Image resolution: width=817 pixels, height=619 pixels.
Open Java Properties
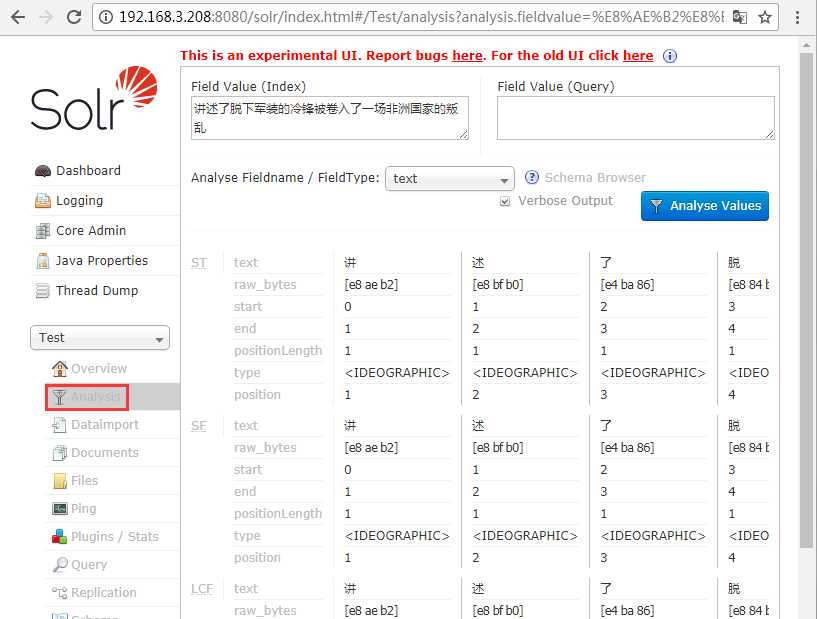(x=102, y=261)
